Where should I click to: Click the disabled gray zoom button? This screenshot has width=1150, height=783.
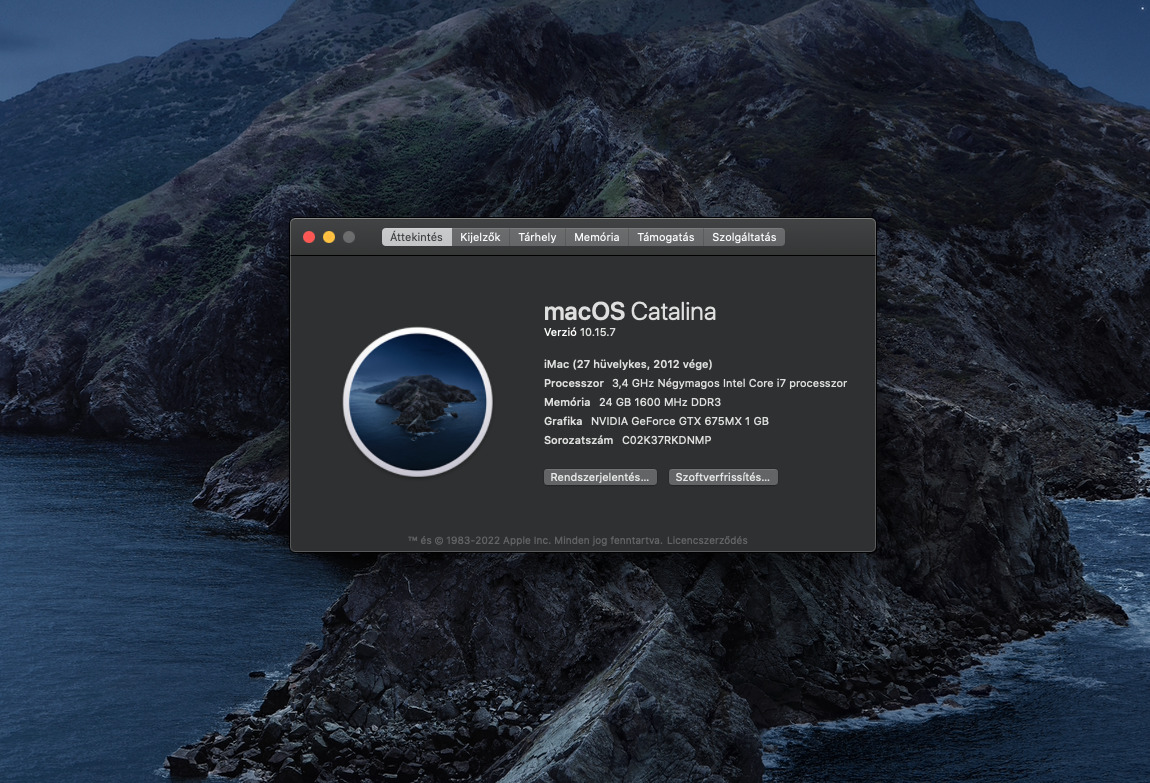349,237
